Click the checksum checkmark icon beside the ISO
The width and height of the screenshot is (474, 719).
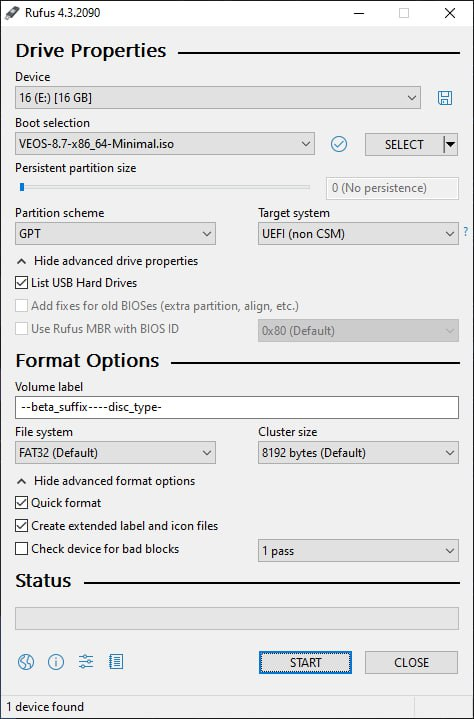pos(339,144)
